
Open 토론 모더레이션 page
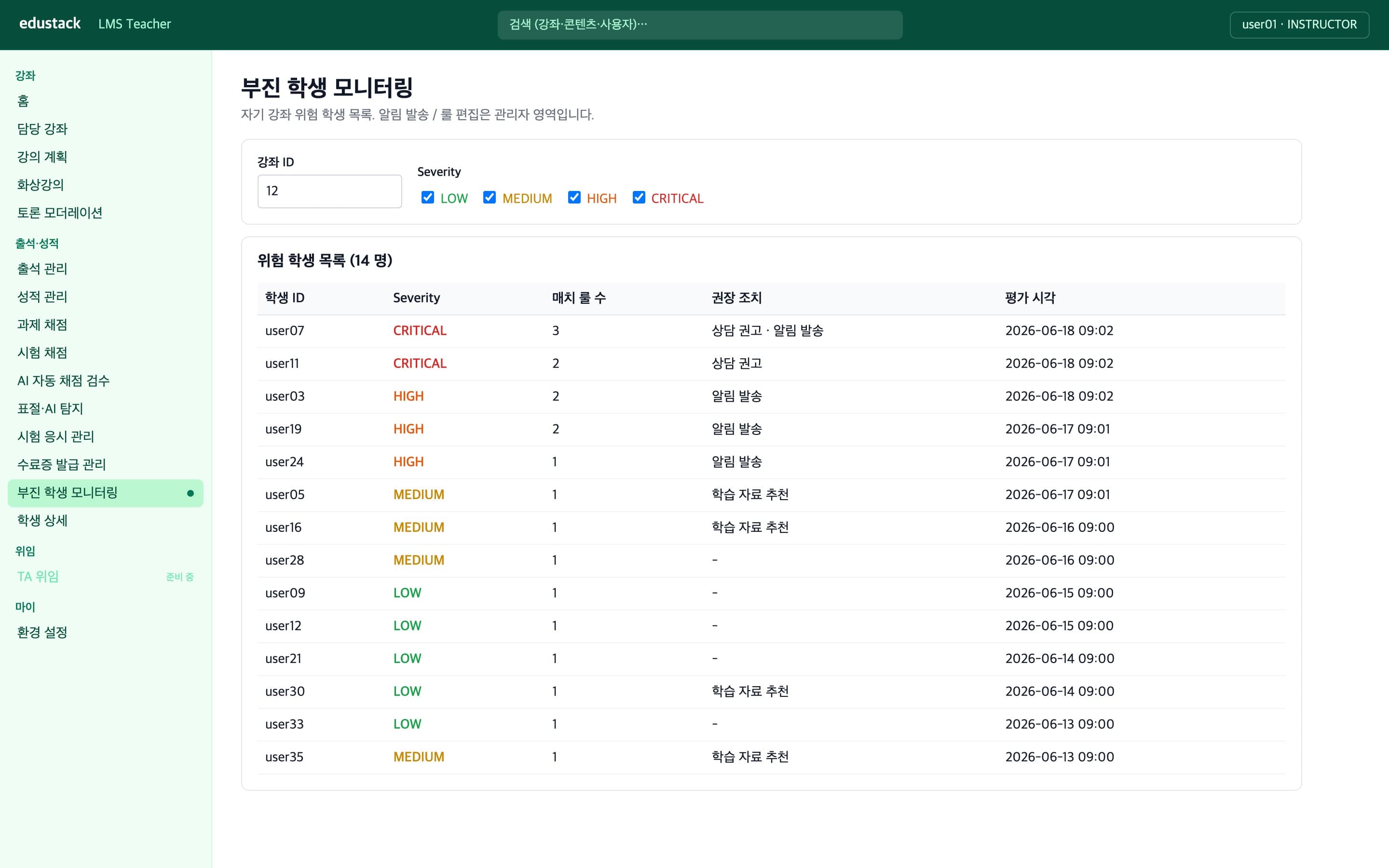106,213
